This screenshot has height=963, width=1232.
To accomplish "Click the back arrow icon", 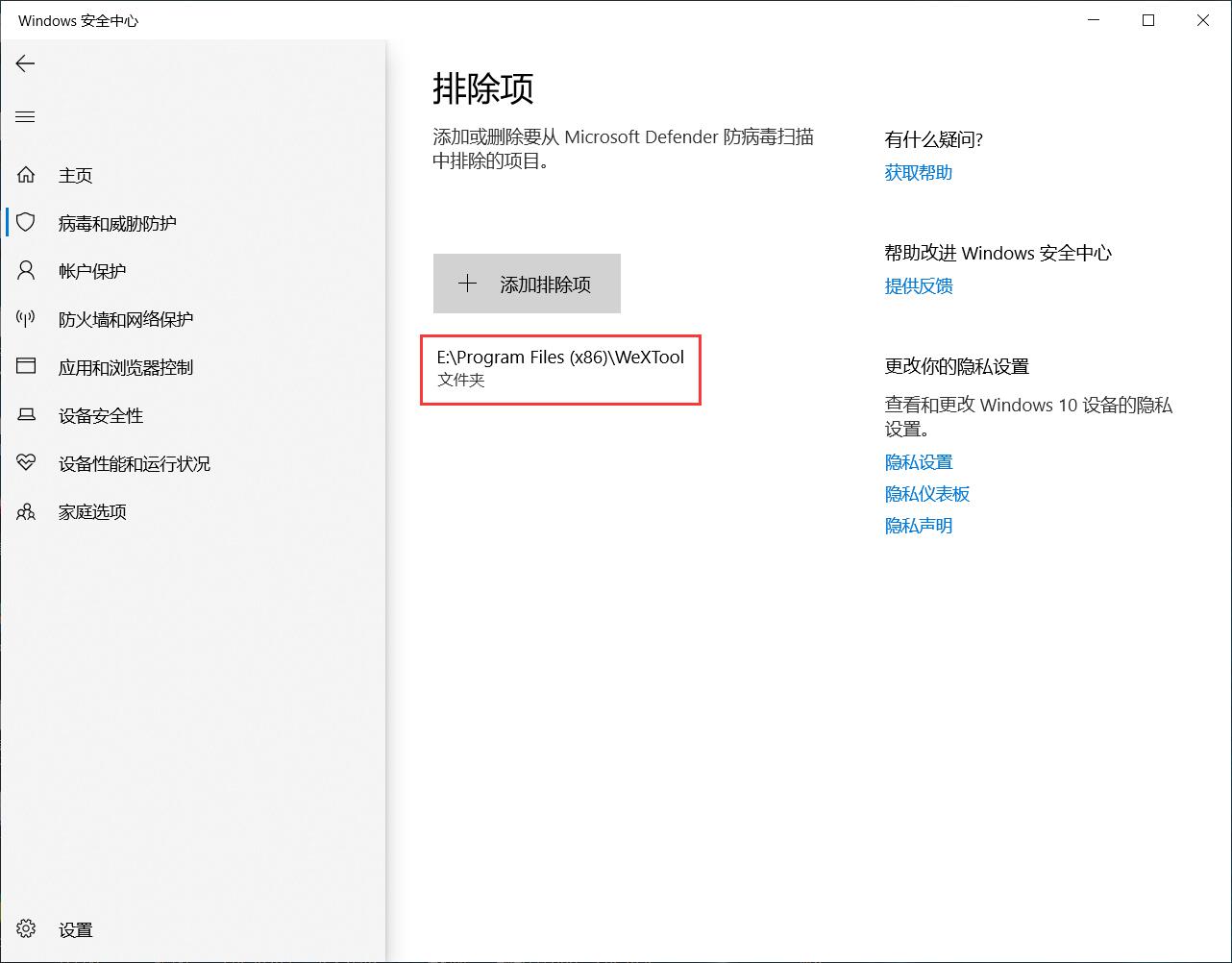I will [x=25, y=63].
